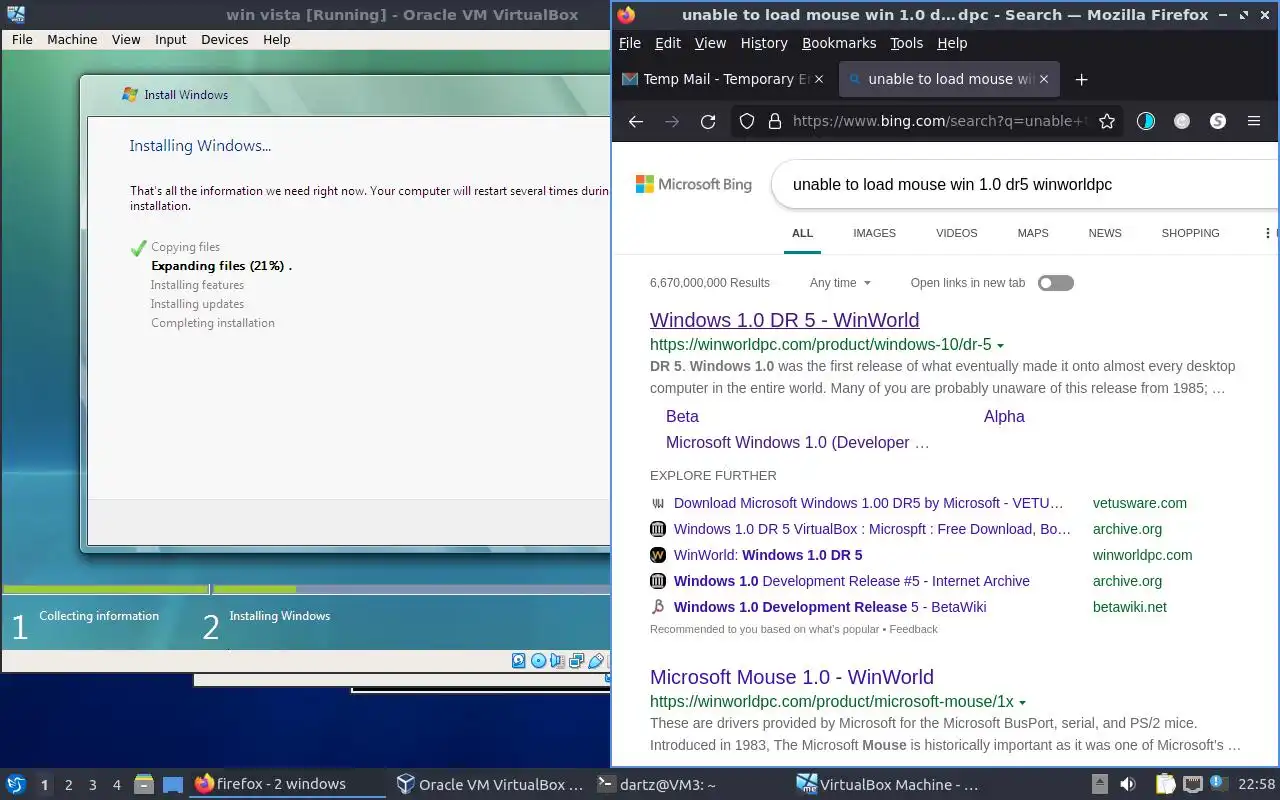Click the grey circular extension icon
This screenshot has height=800, width=1280.
(x=1182, y=121)
